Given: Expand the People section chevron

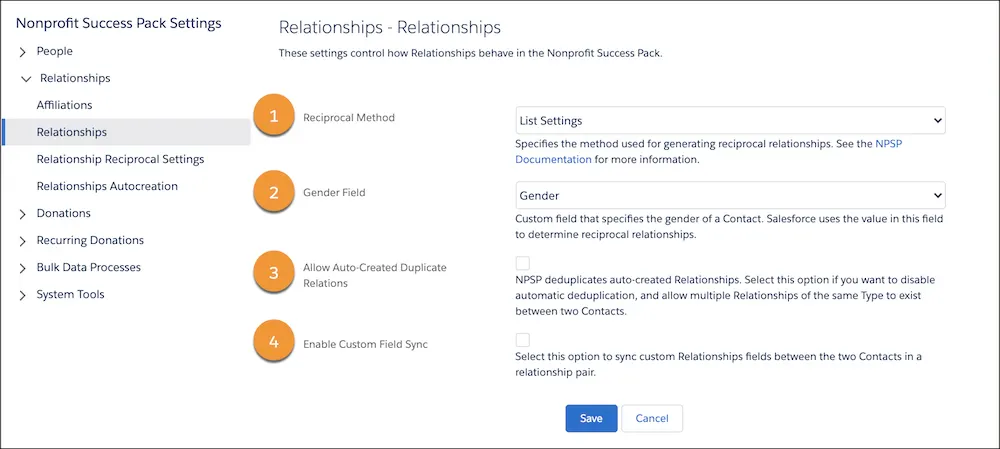Looking at the screenshot, I should (x=23, y=52).
